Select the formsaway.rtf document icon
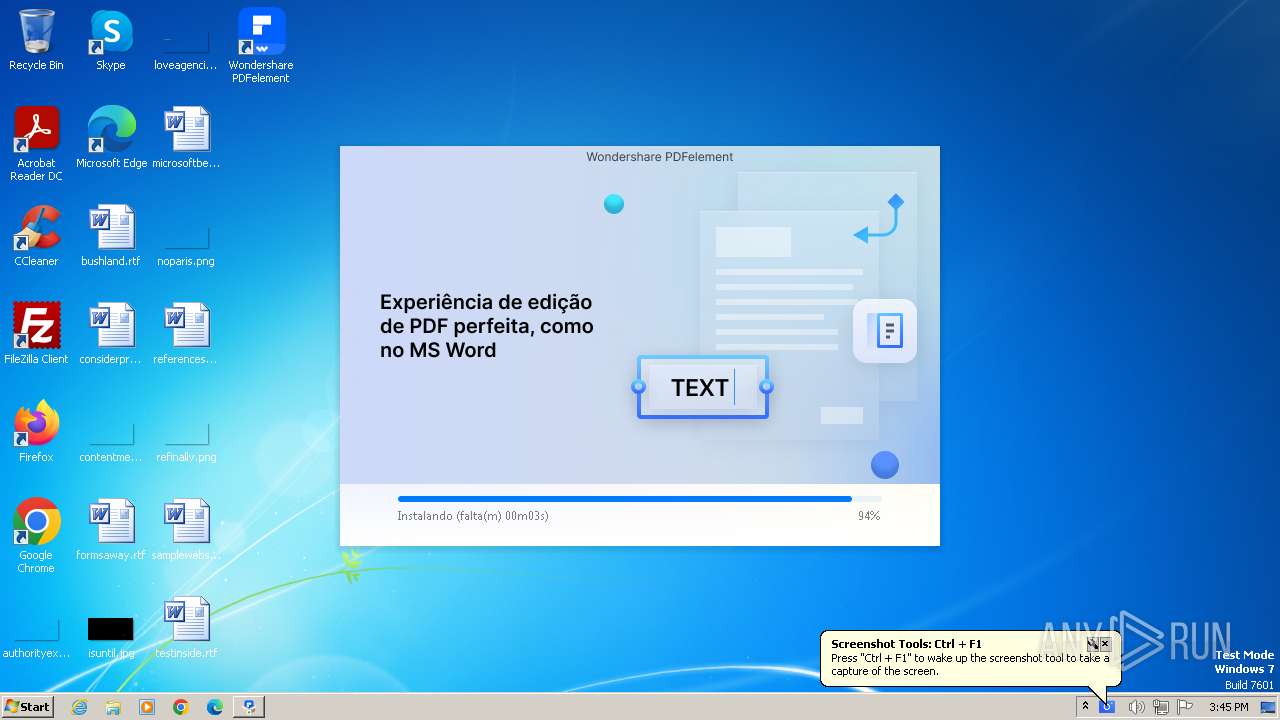This screenshot has width=1280, height=720. click(x=111, y=529)
